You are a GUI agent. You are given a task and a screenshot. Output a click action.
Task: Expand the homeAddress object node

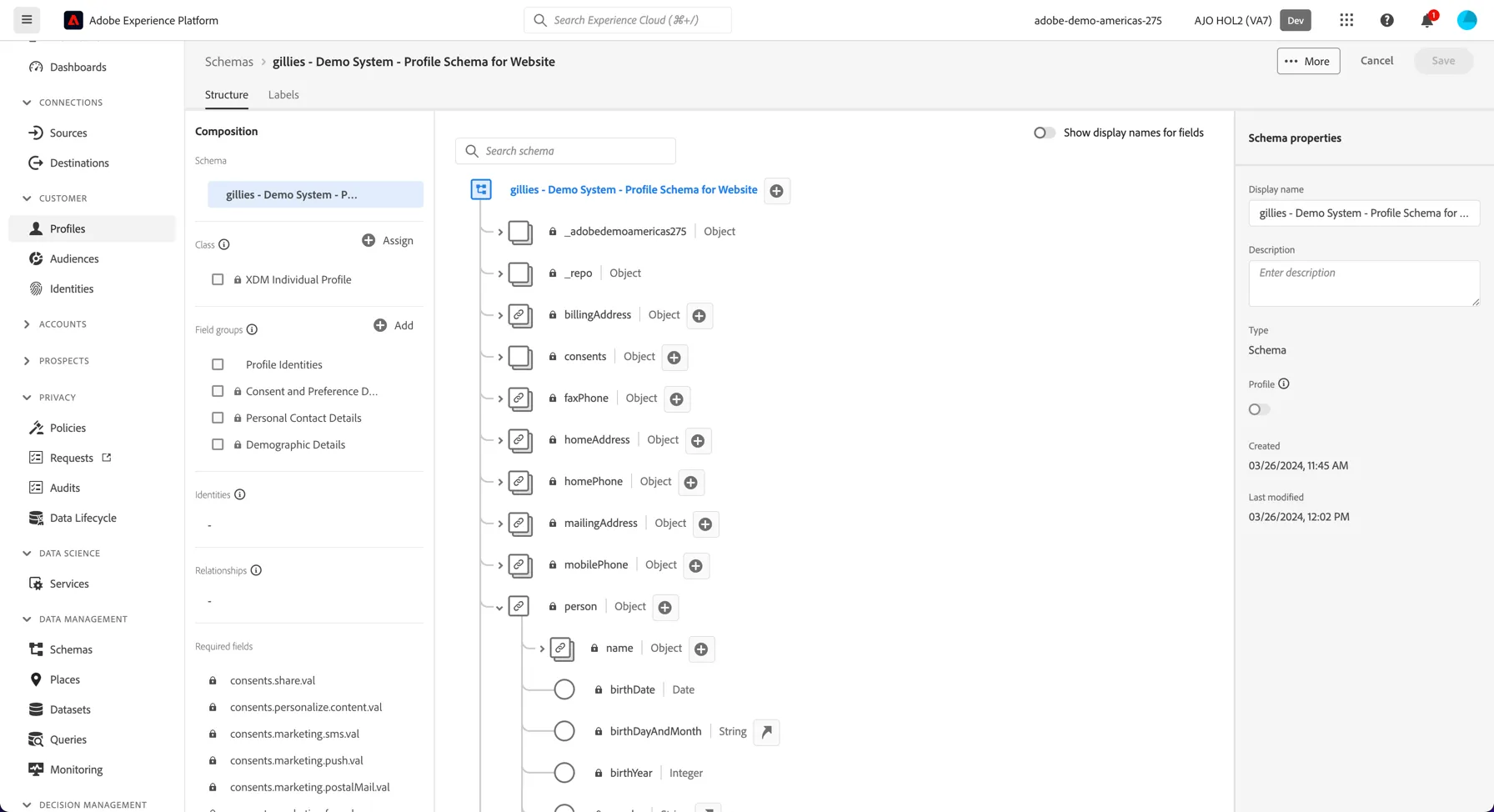[x=500, y=440]
